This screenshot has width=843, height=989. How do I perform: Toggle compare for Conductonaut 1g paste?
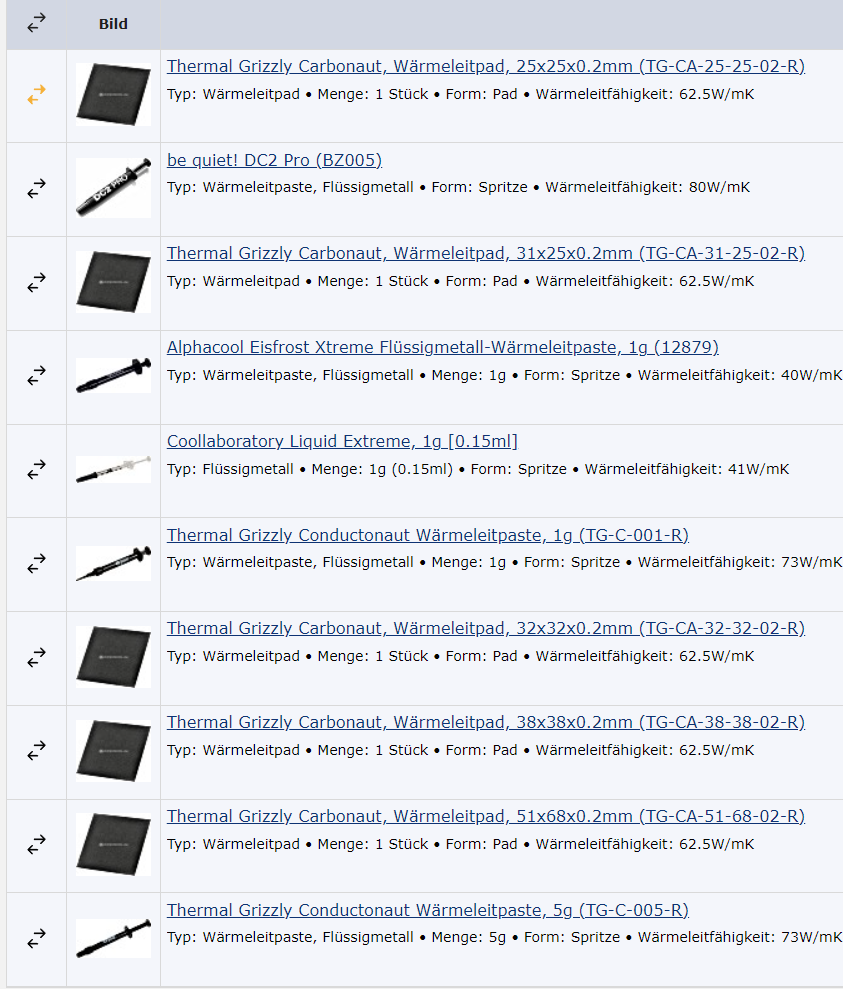37,563
